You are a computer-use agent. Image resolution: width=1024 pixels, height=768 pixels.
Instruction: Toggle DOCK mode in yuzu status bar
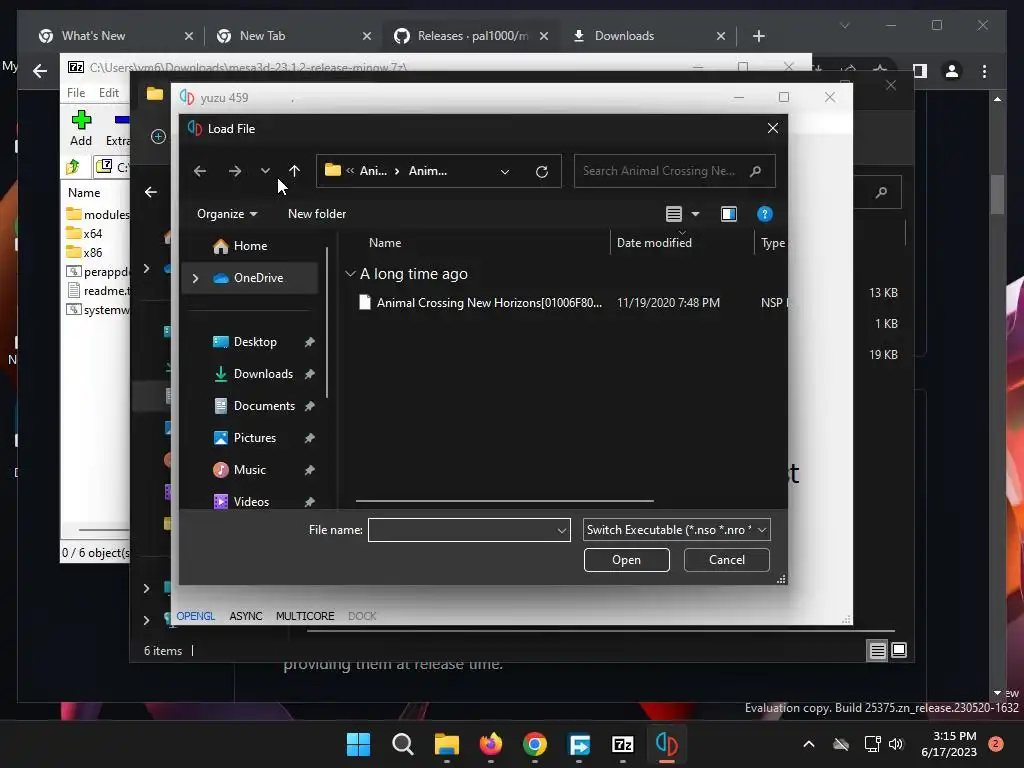tap(362, 616)
